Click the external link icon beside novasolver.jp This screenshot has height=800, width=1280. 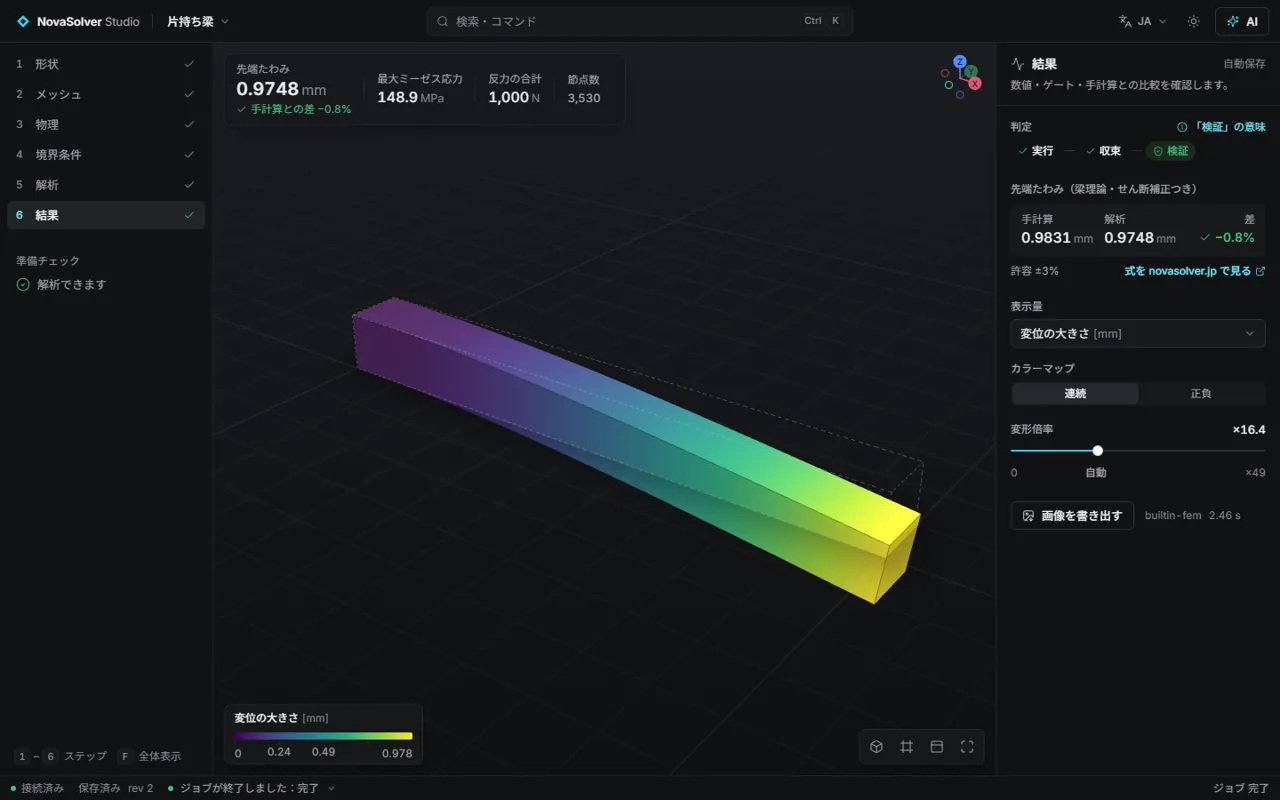click(x=1260, y=271)
